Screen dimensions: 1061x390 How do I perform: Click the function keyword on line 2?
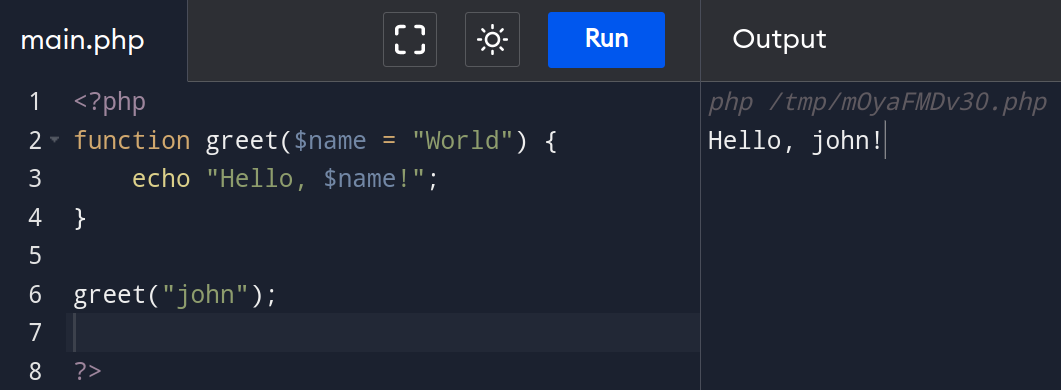pyautogui.click(x=132, y=141)
